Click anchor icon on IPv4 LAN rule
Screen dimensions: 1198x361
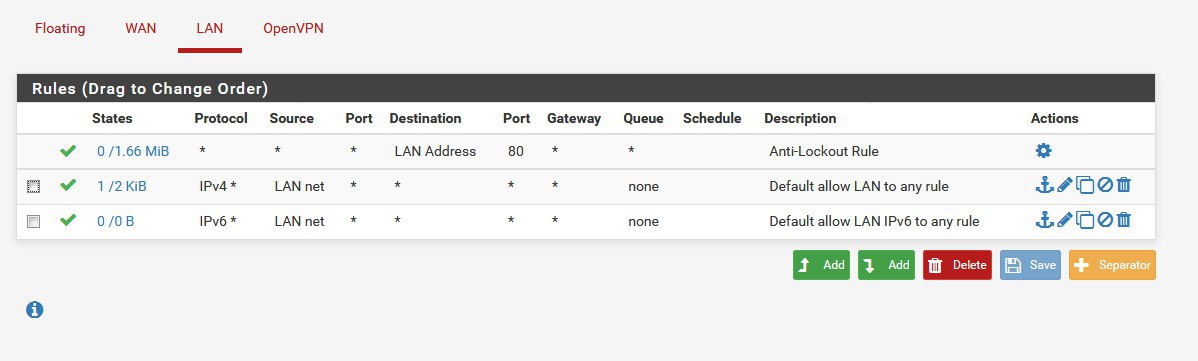click(x=1044, y=185)
